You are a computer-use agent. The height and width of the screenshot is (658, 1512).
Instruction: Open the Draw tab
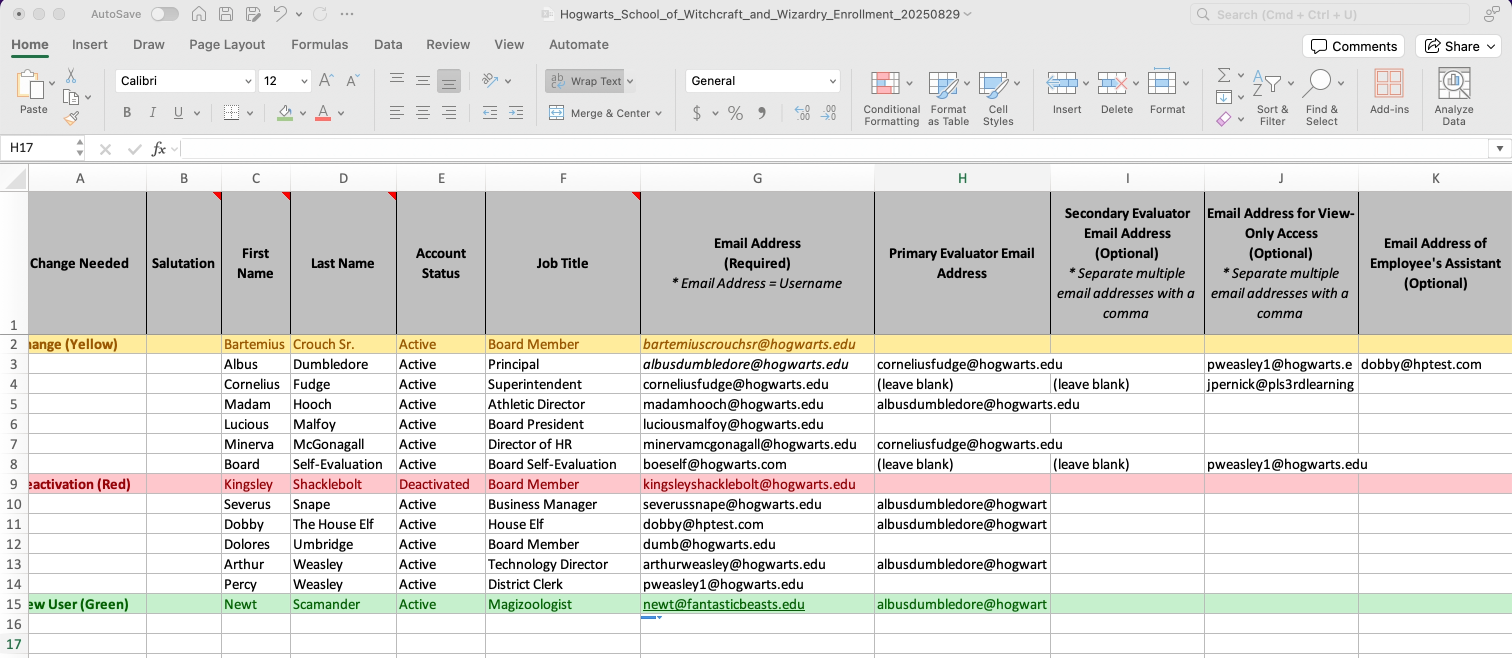point(149,44)
